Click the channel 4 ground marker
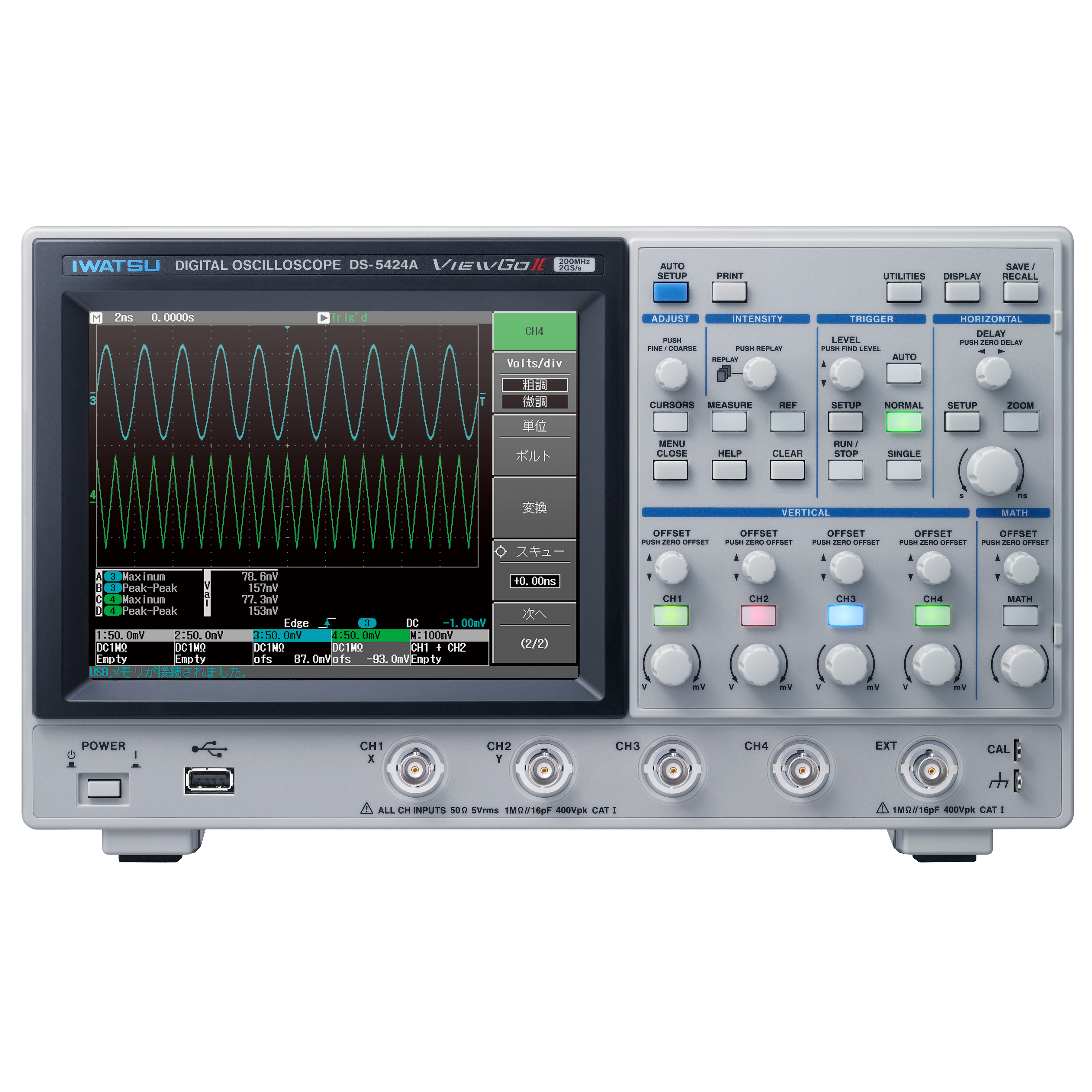1092x1092 pixels. (x=93, y=495)
